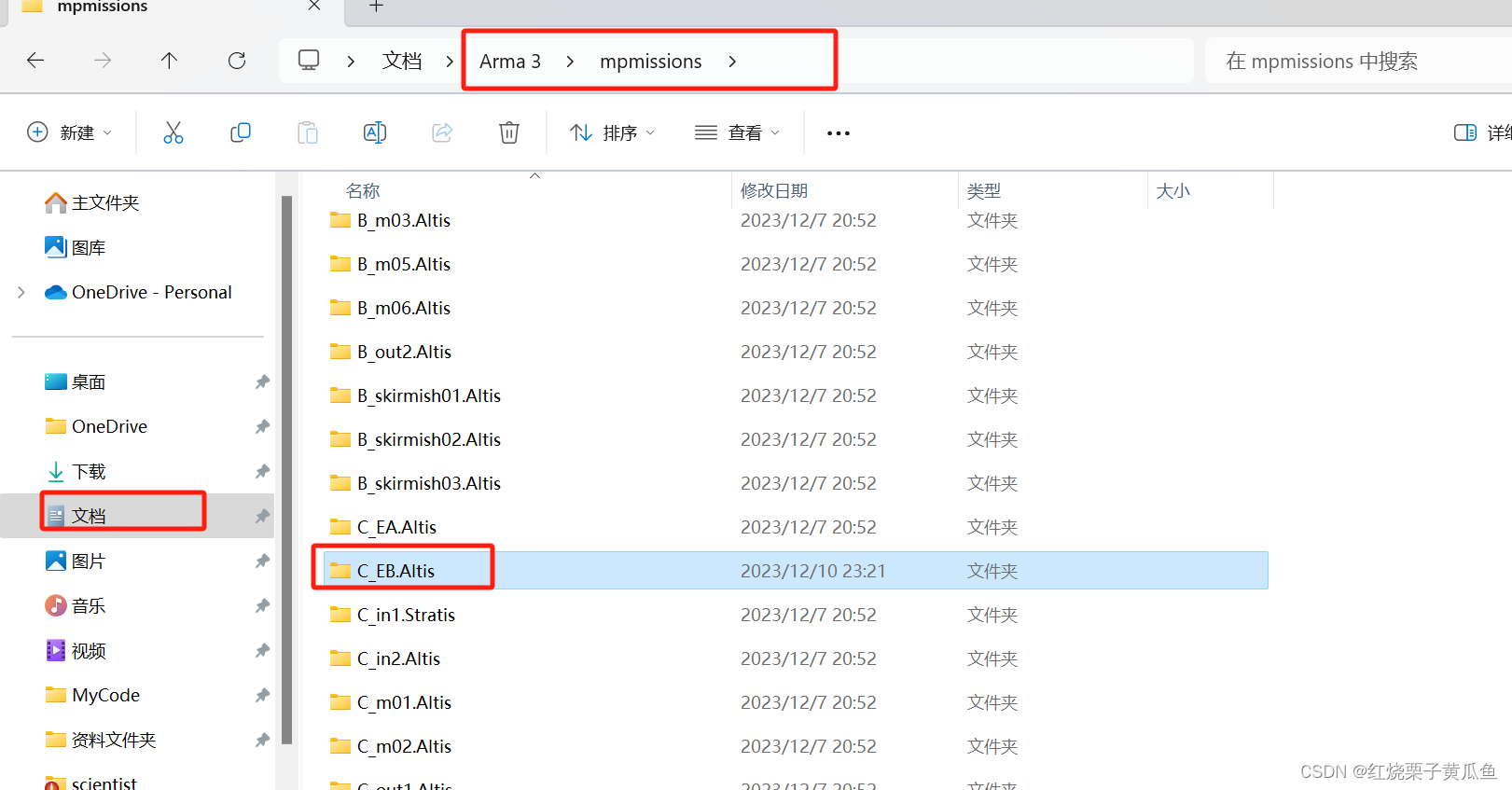Click pin icon next to 下载
The width and height of the screenshot is (1512, 790).
coord(262,471)
